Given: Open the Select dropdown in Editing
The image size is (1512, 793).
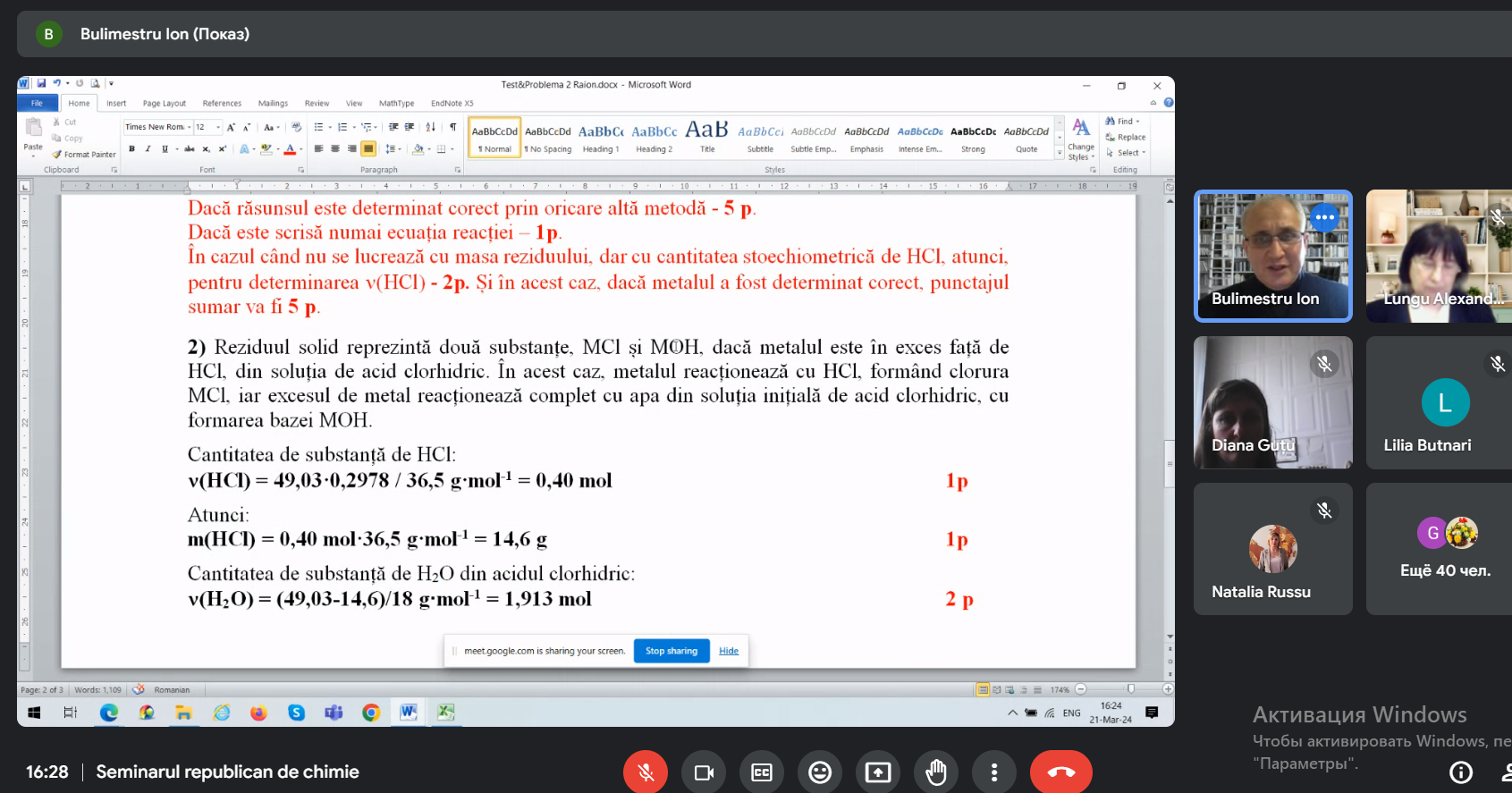Looking at the screenshot, I should 1126,153.
